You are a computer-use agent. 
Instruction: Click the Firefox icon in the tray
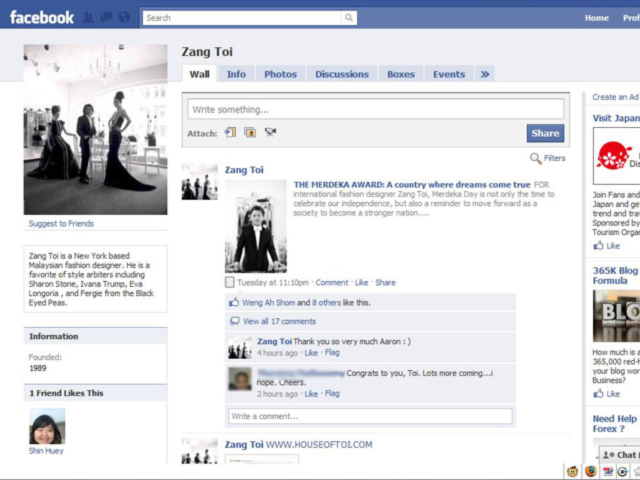pyautogui.click(x=590, y=471)
